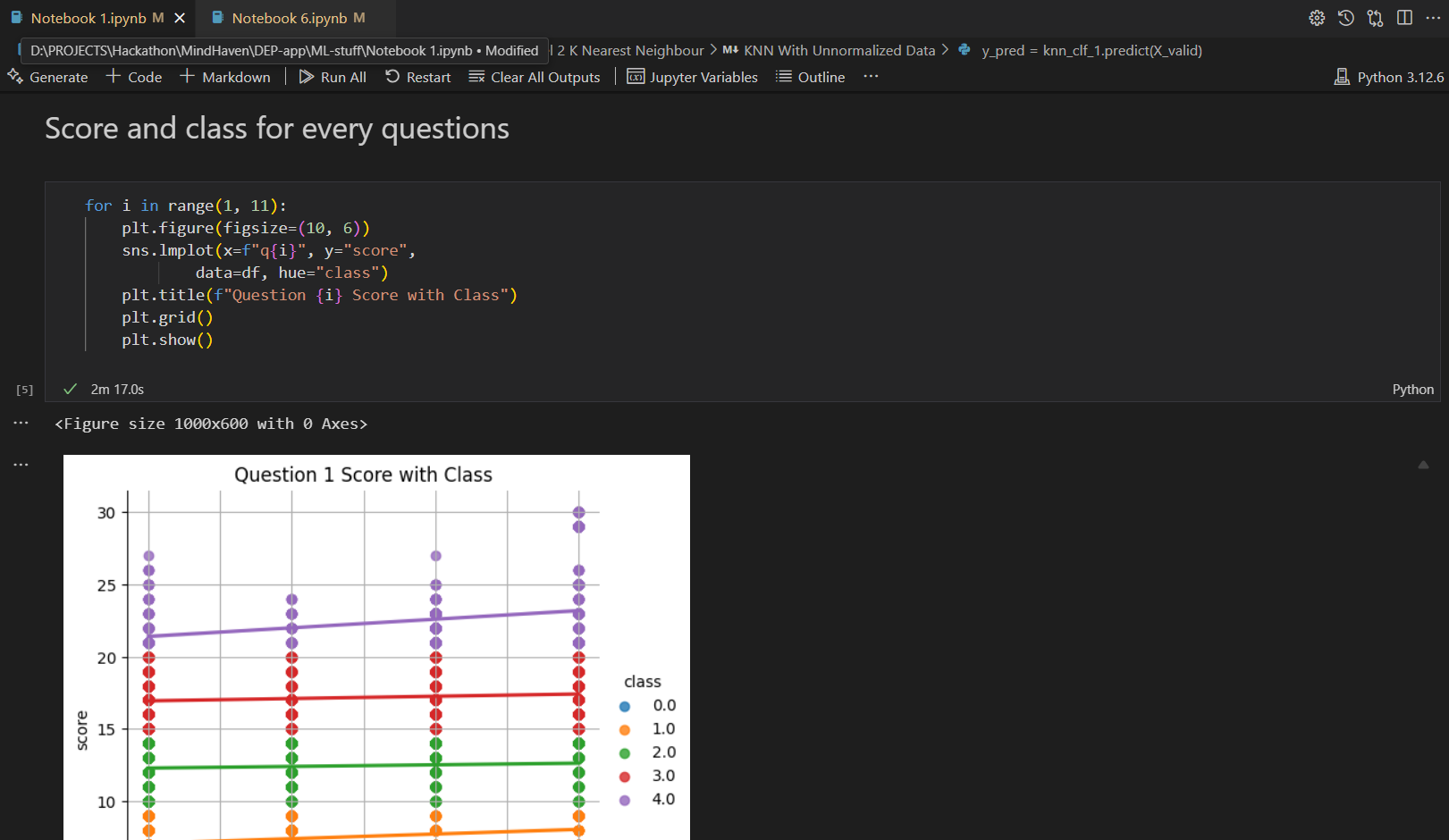Open output actions ellipsis beside the plot

(21, 465)
